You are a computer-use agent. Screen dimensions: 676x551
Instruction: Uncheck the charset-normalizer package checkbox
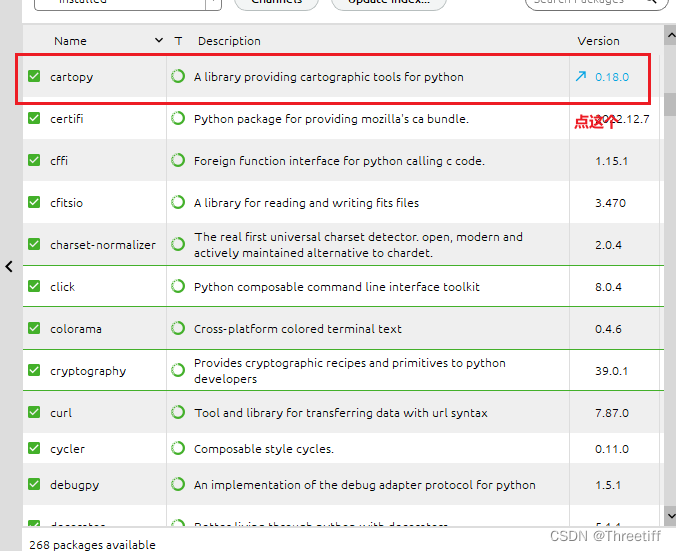(x=34, y=244)
